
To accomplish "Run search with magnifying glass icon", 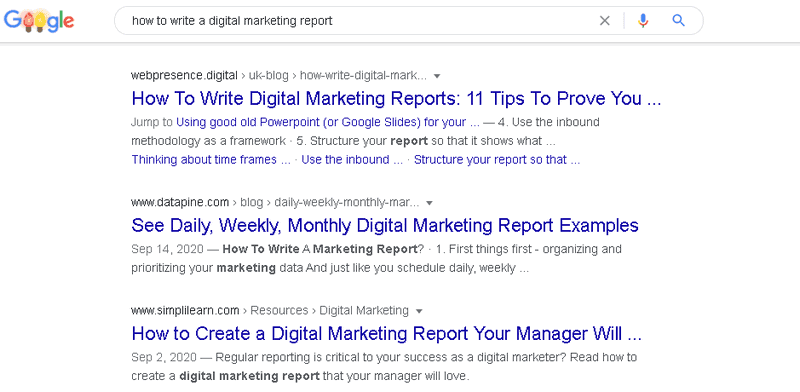I will click(679, 21).
